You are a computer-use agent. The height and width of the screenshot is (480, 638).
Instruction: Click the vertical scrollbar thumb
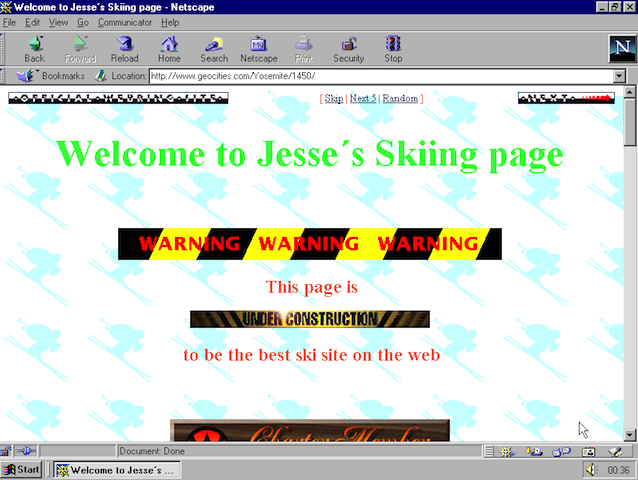click(629, 122)
